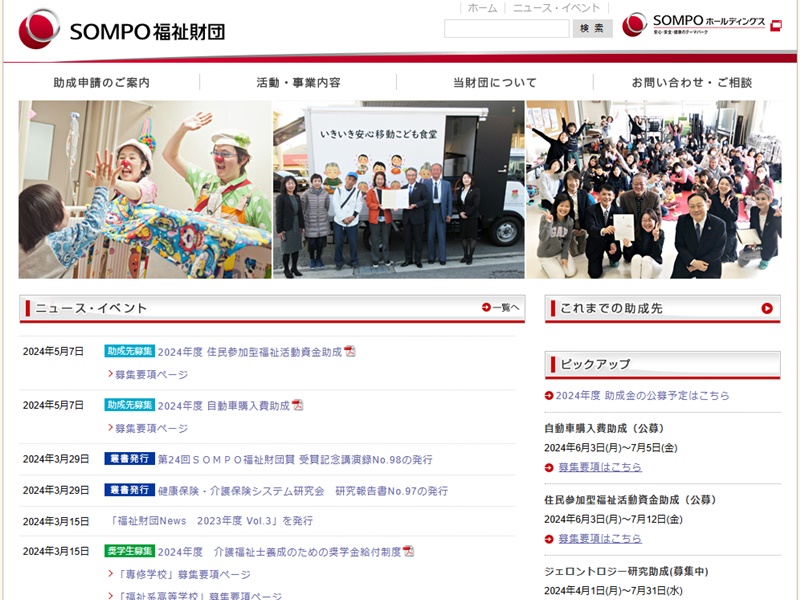The image size is (800, 600).
Task: Click 2024年6月3日(月)～7月12日(金) date text
Action: pyautogui.click(x=613, y=519)
